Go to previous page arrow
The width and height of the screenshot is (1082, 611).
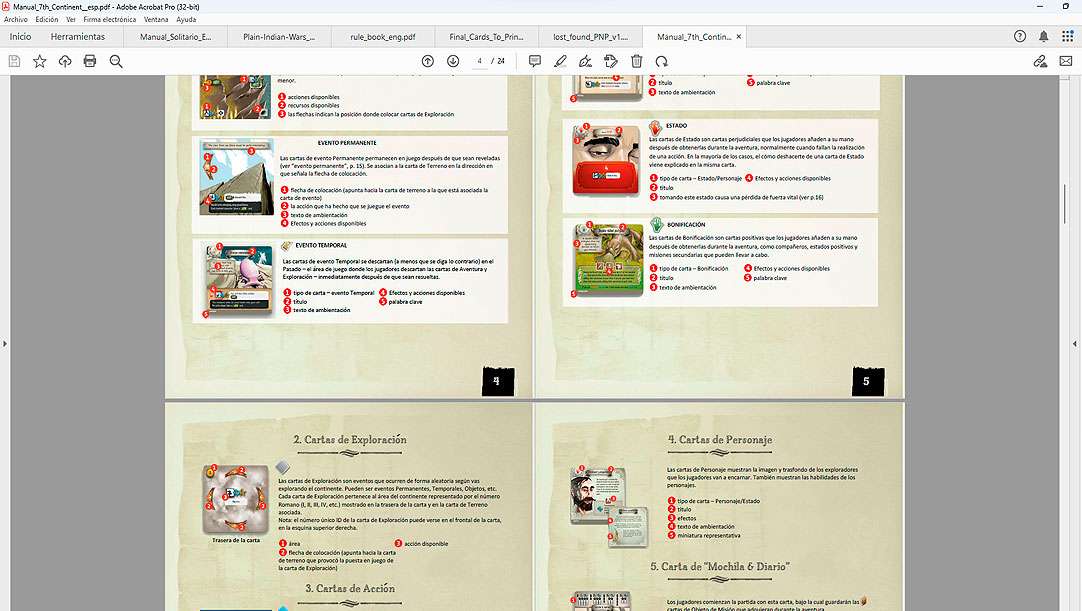(428, 61)
